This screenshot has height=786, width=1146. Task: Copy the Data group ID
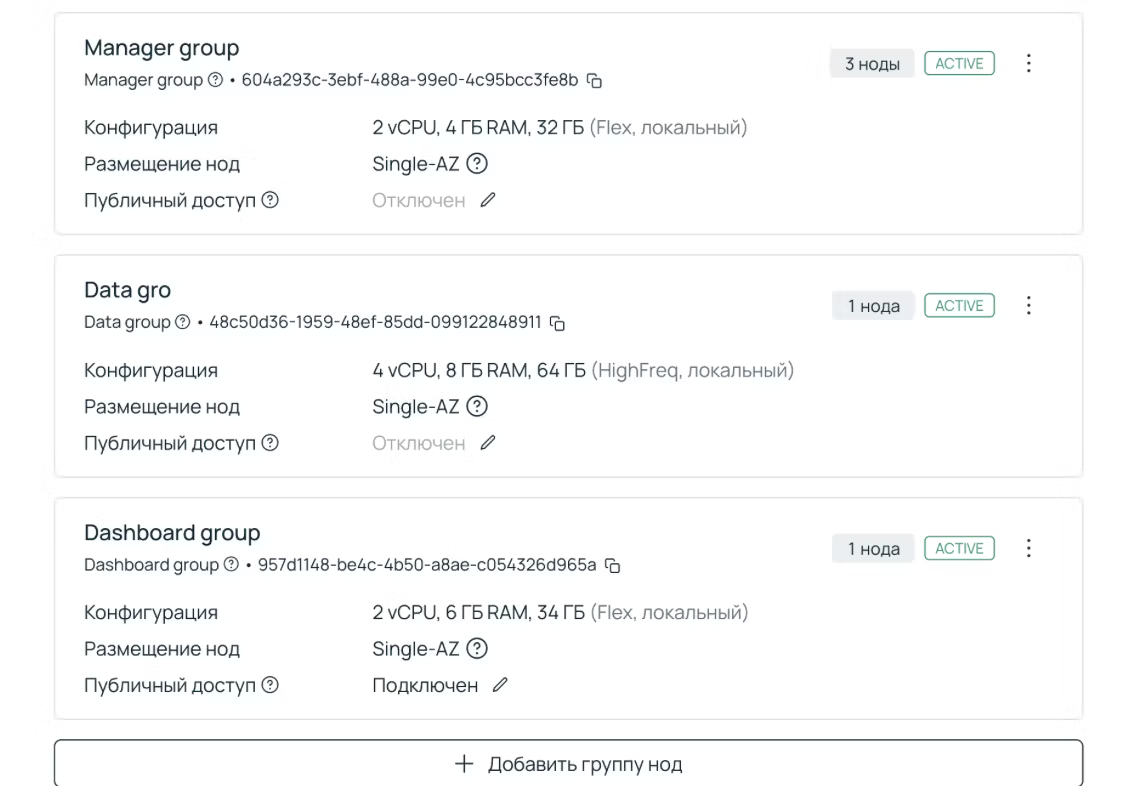(x=558, y=323)
